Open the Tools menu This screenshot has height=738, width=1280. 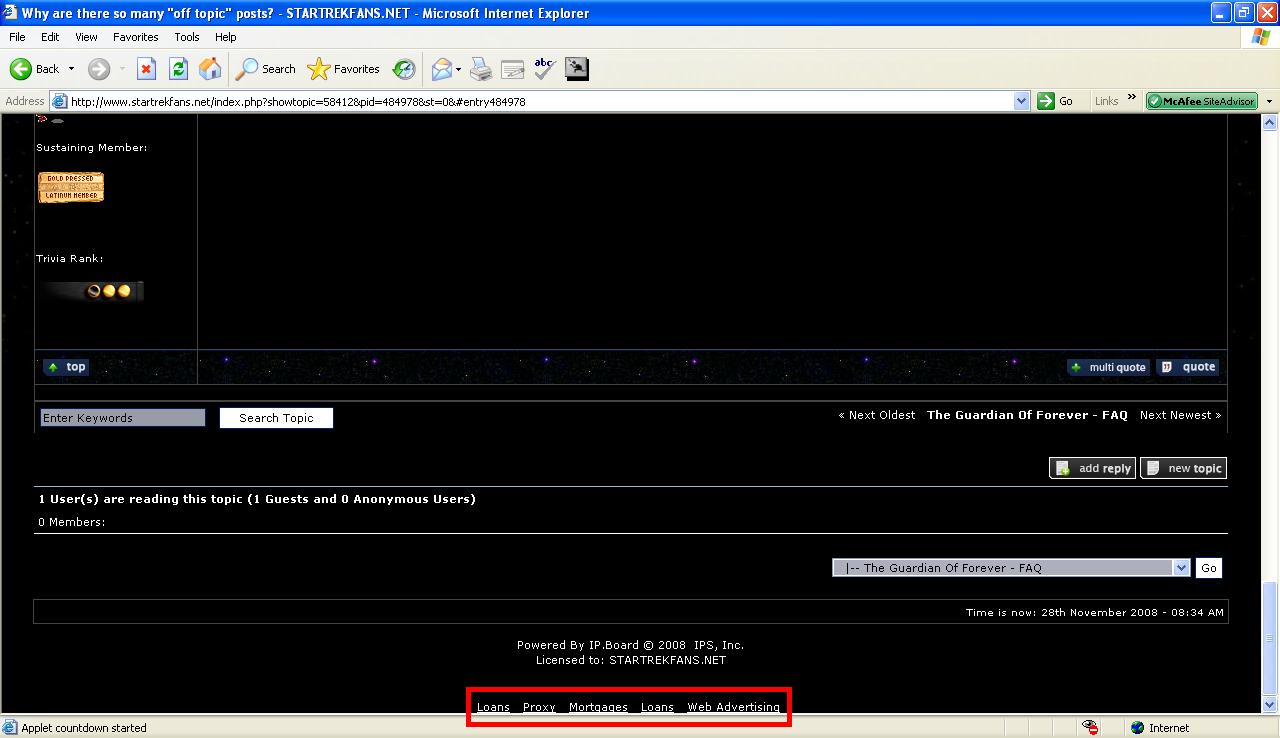[187, 37]
